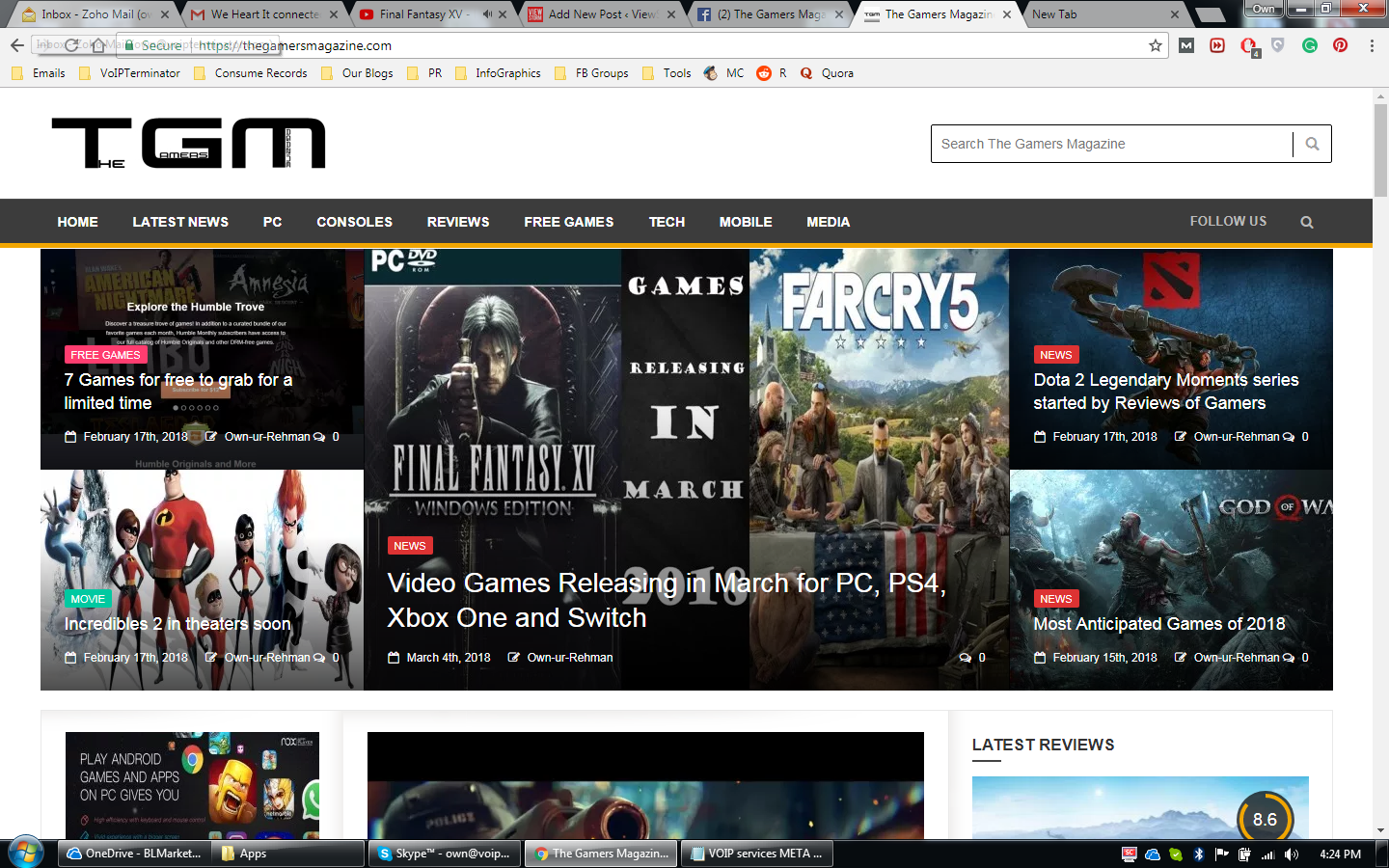Switch to the We Heart It tab
The height and width of the screenshot is (868, 1389).
coord(264,14)
